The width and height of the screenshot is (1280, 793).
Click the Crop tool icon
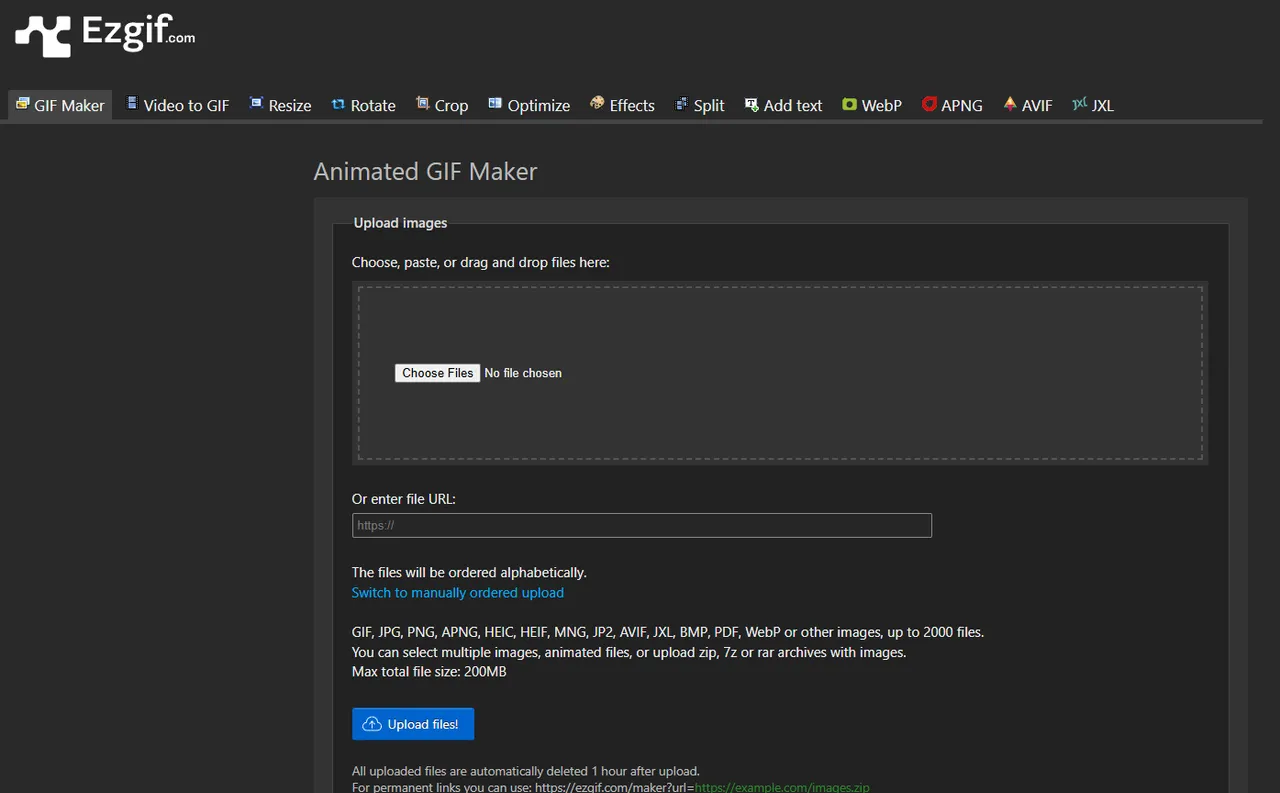coord(422,104)
